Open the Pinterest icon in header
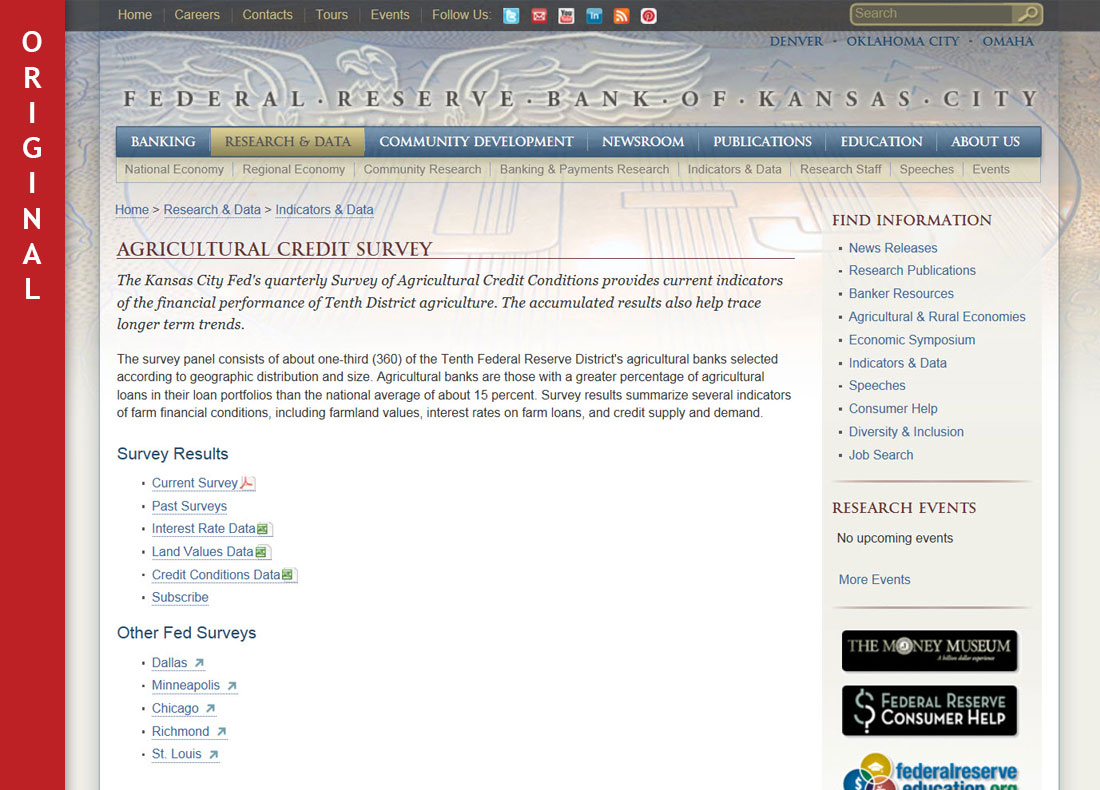 coord(648,15)
